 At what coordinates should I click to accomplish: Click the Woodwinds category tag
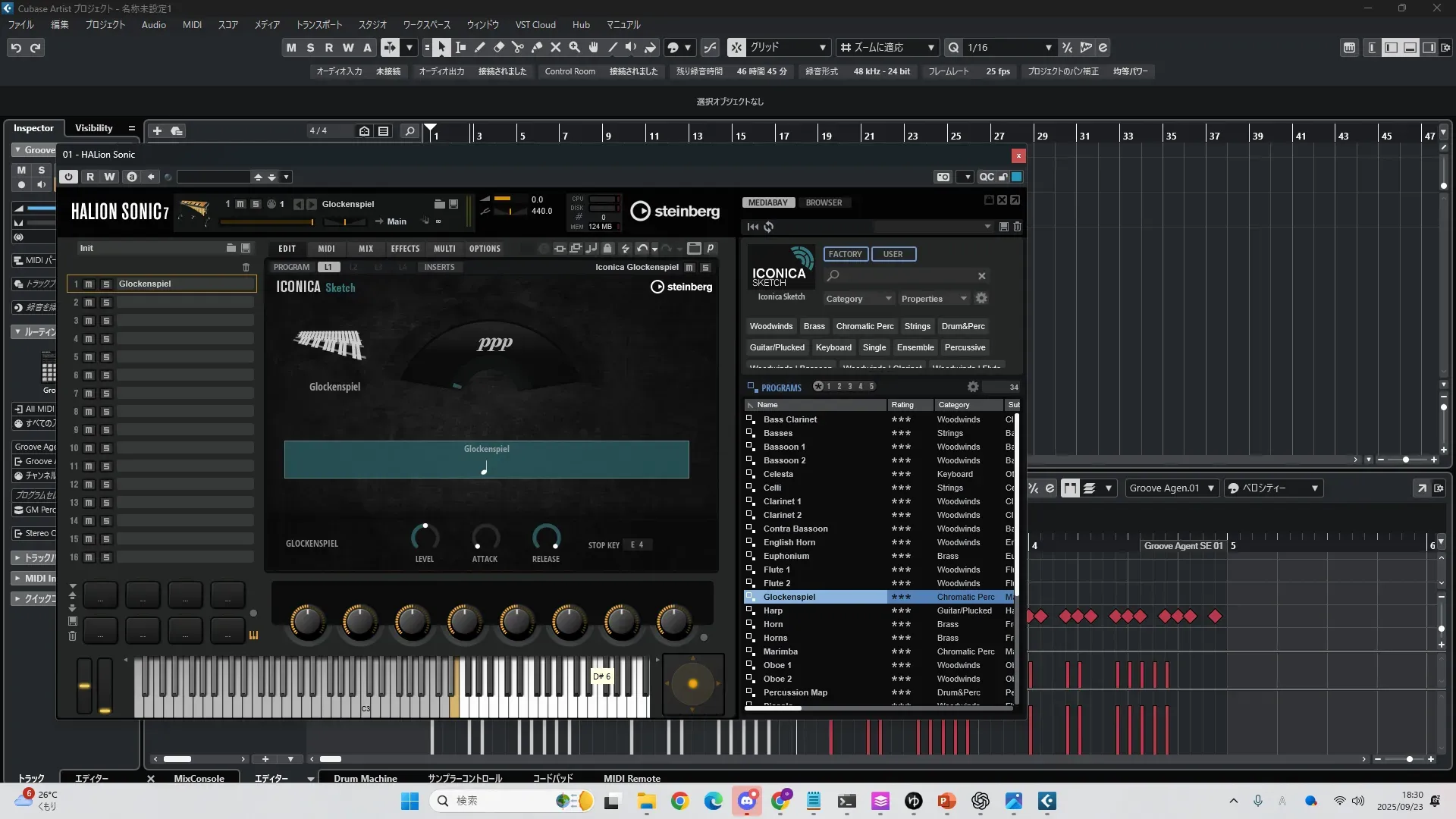click(770, 327)
